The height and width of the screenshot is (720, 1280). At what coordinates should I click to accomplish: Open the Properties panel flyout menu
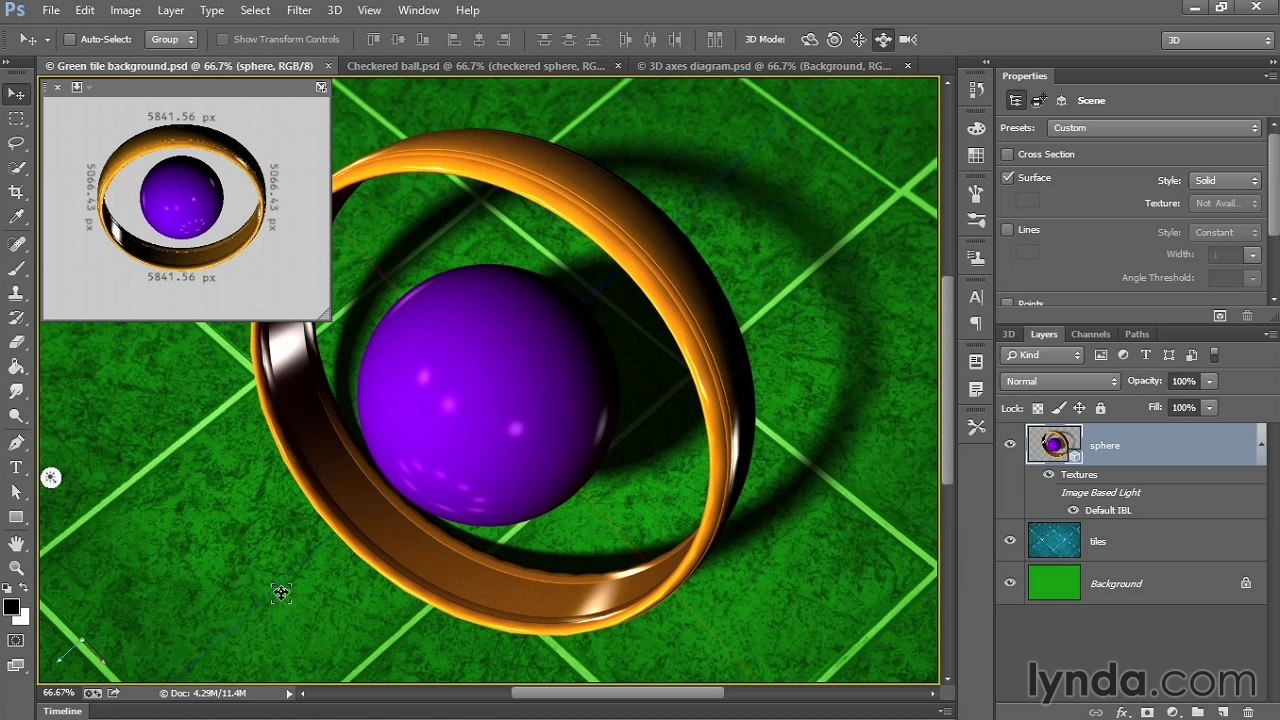[1269, 76]
